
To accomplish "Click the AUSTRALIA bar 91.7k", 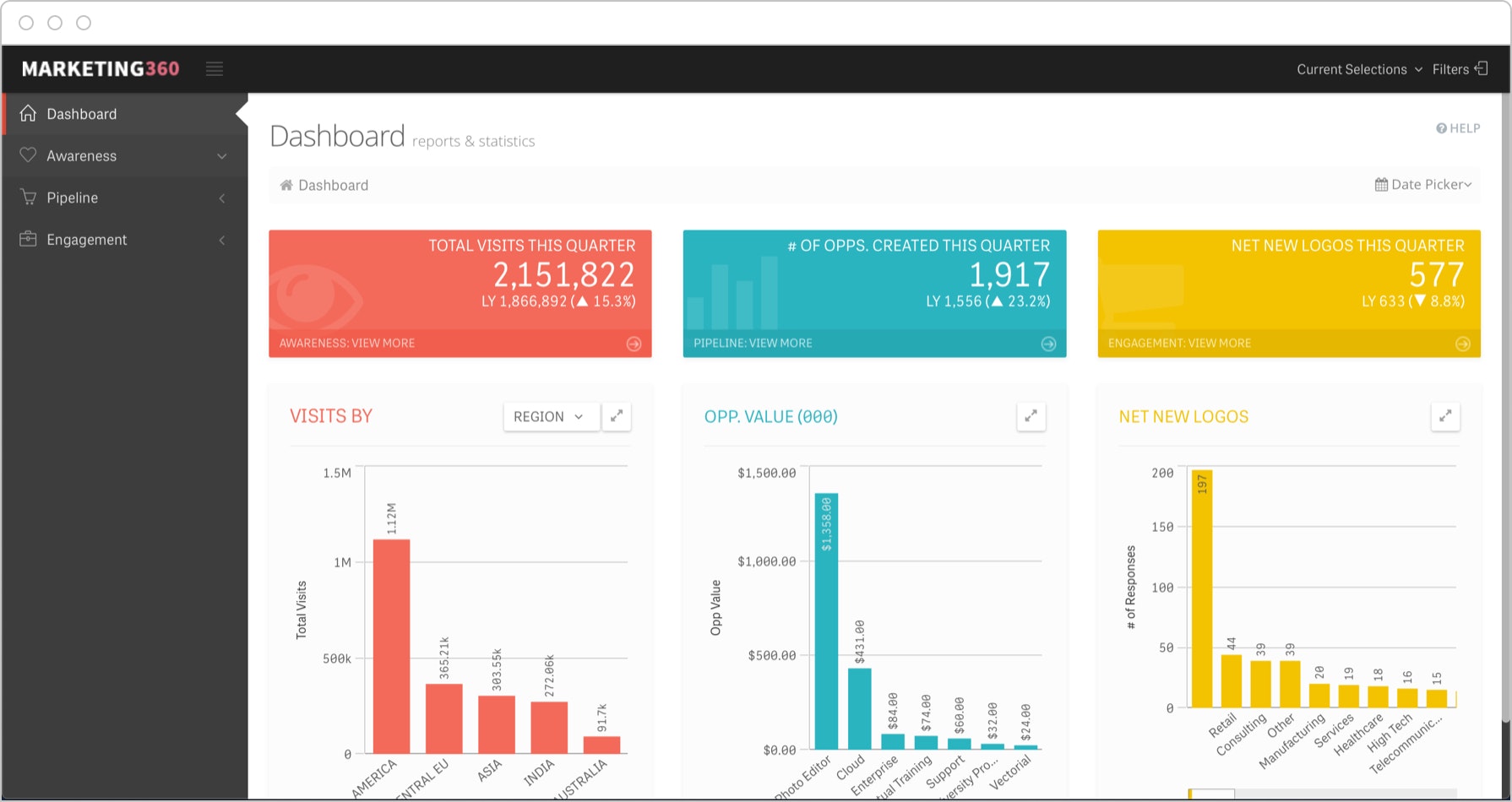I will 601,745.
